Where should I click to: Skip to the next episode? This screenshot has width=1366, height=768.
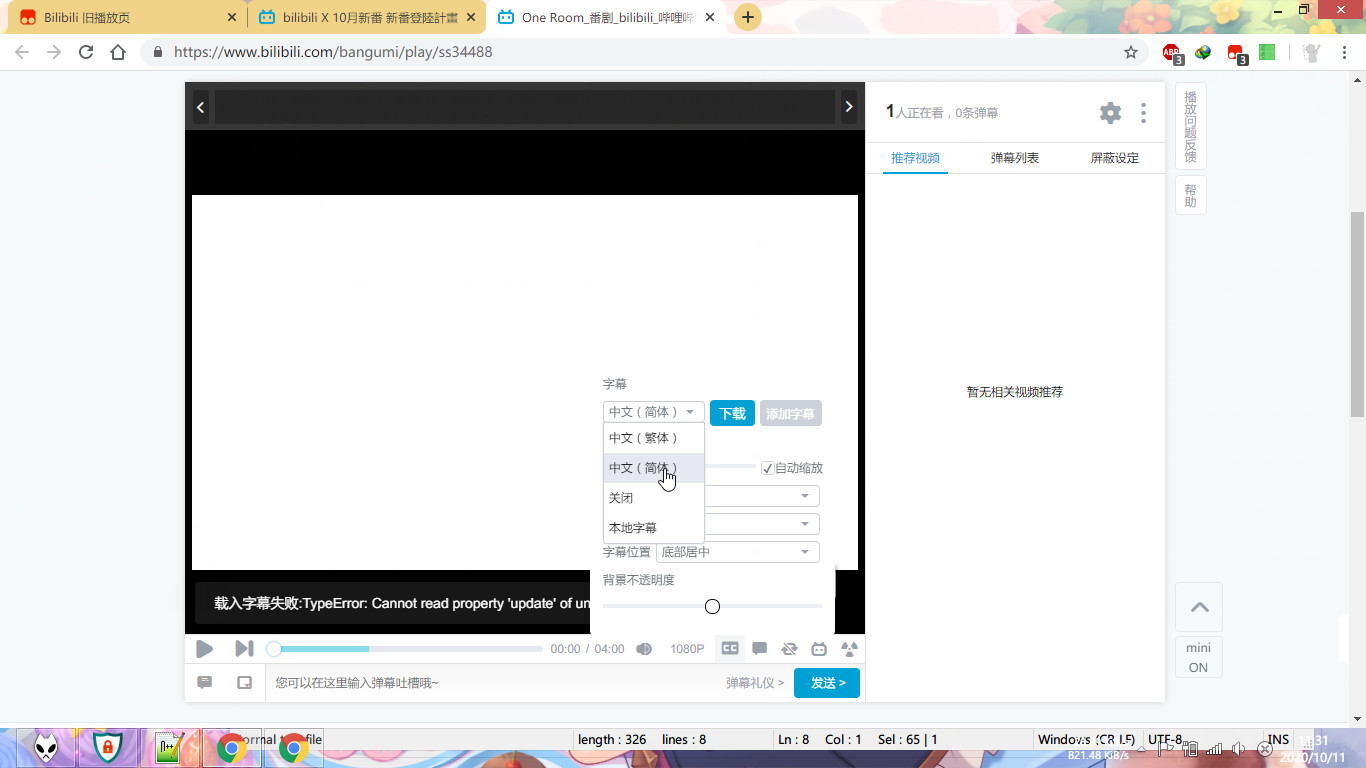pos(244,648)
